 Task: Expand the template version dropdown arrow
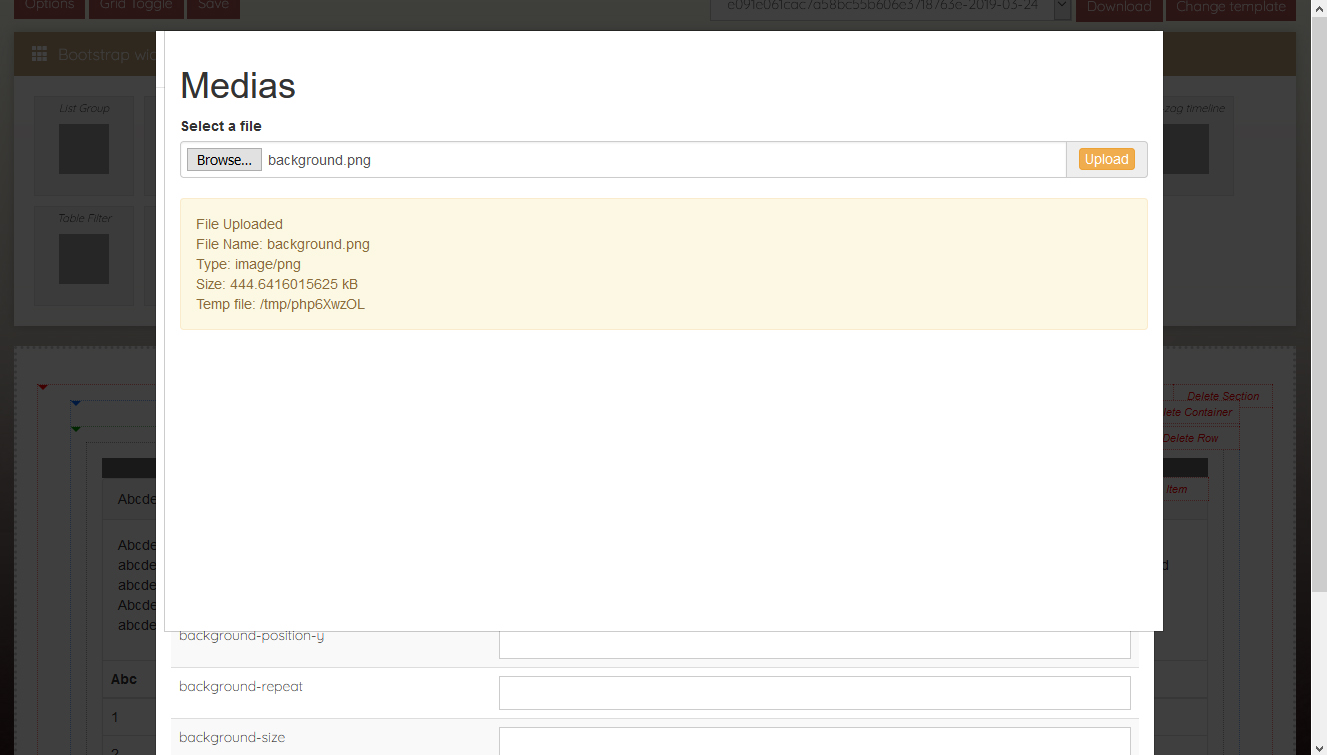tap(1062, 6)
